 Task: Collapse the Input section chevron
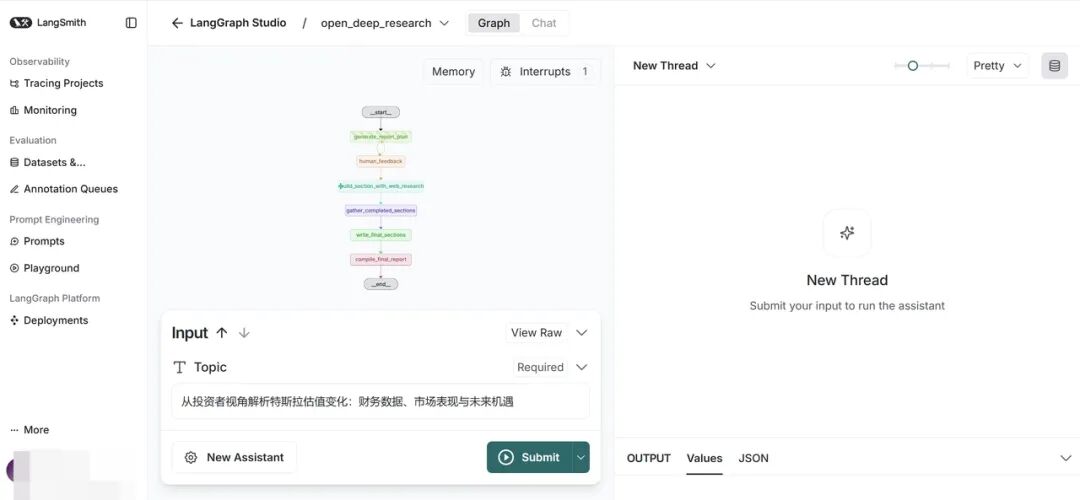(x=581, y=333)
